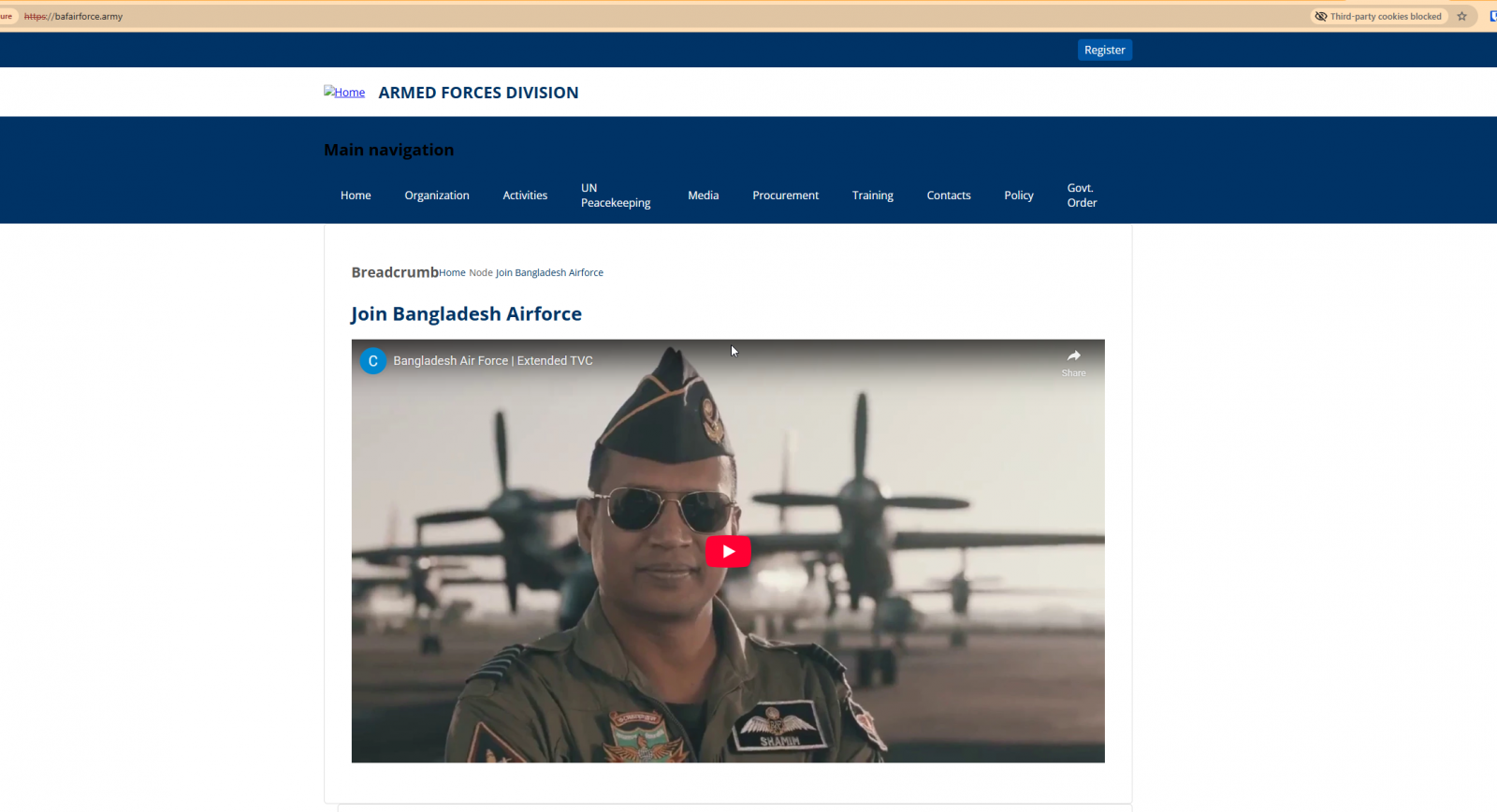Click the Home breadcrumb link
Viewport: 1497px width, 812px height.
(452, 273)
